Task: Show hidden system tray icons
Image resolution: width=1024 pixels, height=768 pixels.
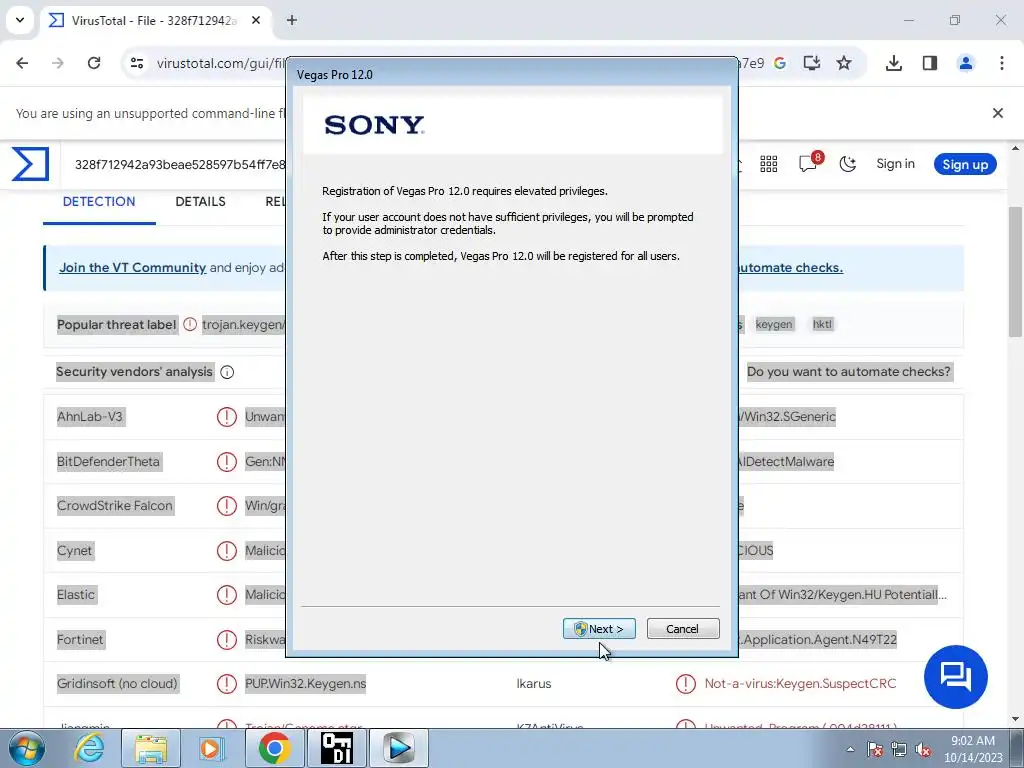Action: (850, 749)
